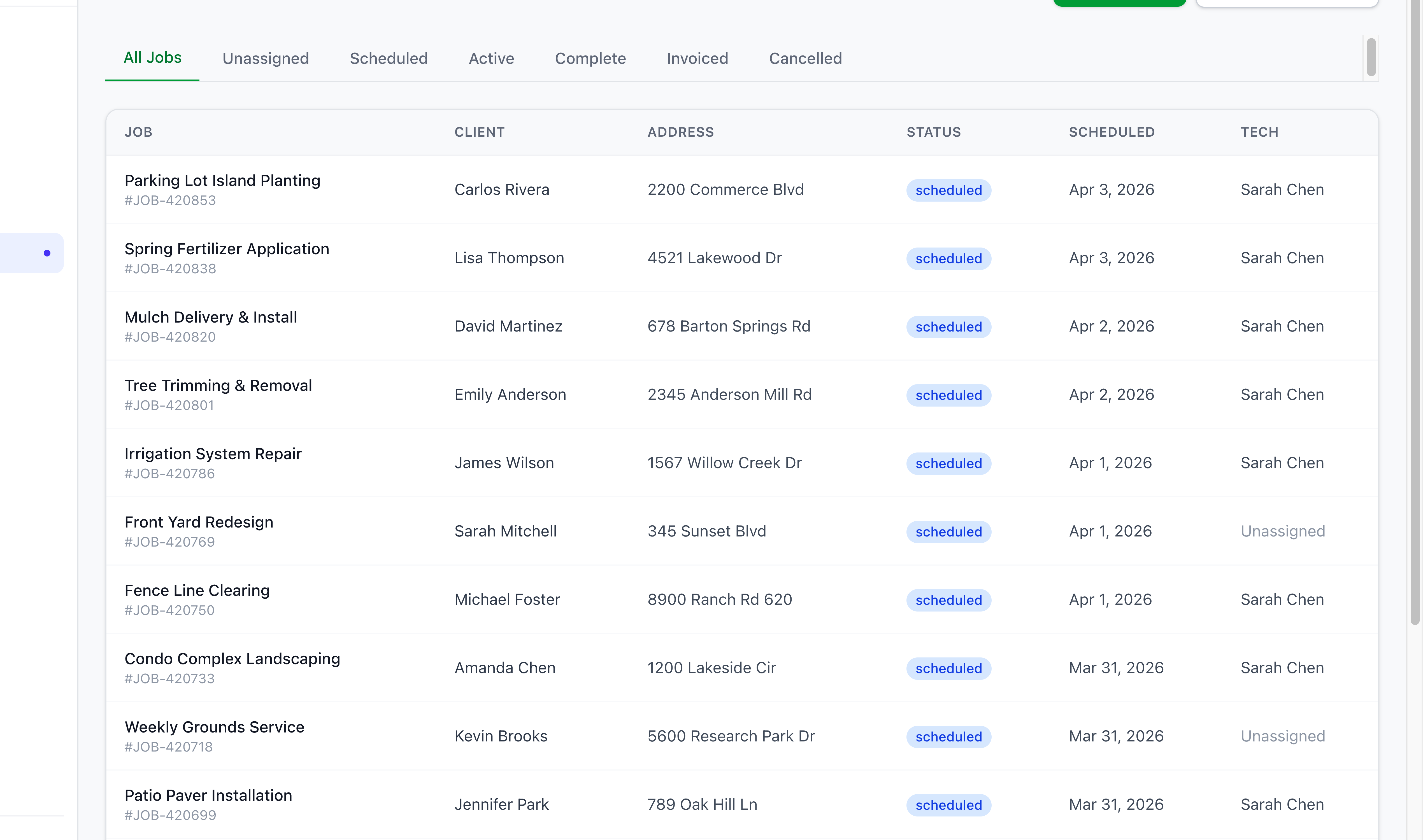The width and height of the screenshot is (1423, 840).
Task: Show Cancelled jobs
Action: click(805, 58)
